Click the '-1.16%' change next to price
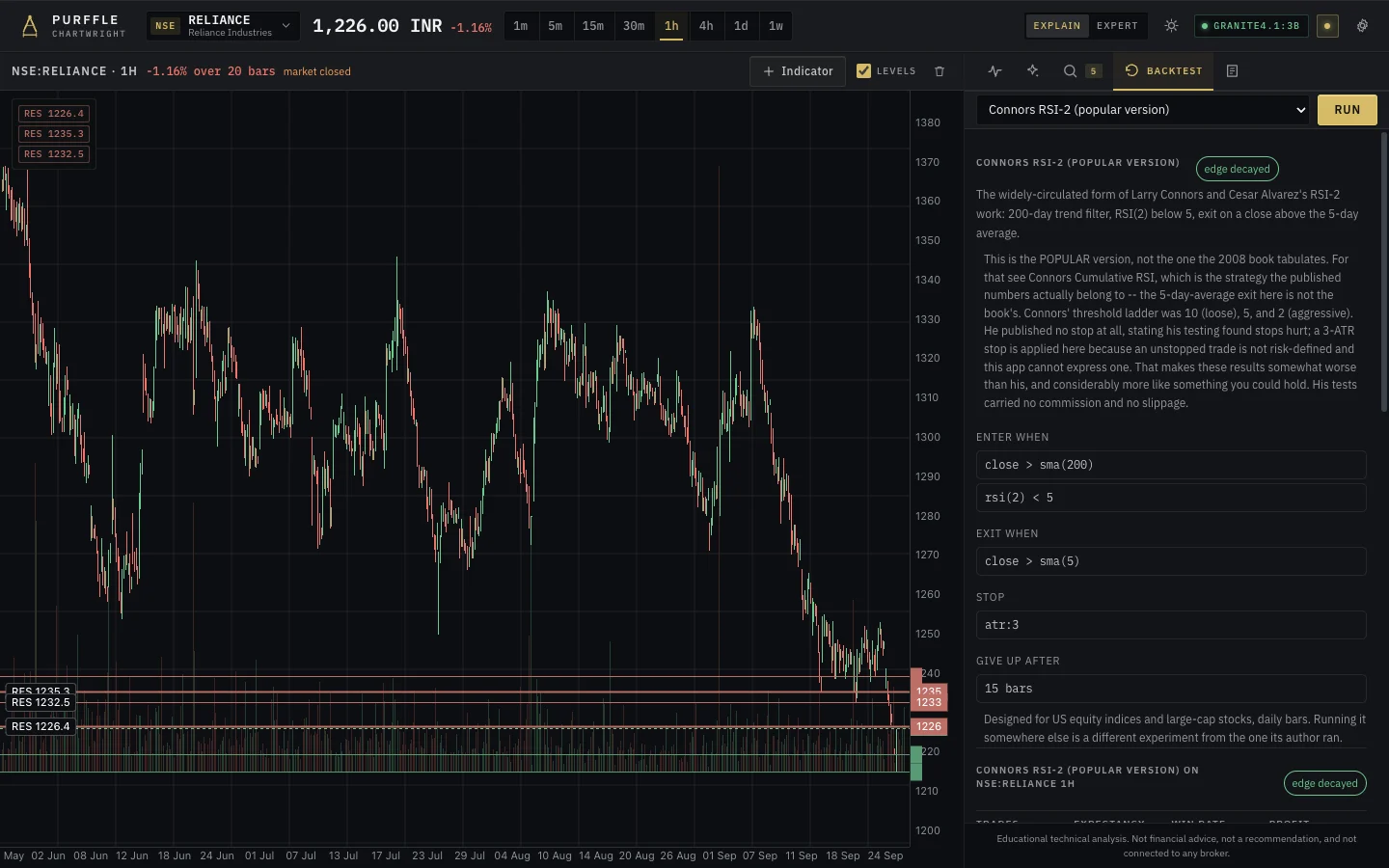 (471, 28)
